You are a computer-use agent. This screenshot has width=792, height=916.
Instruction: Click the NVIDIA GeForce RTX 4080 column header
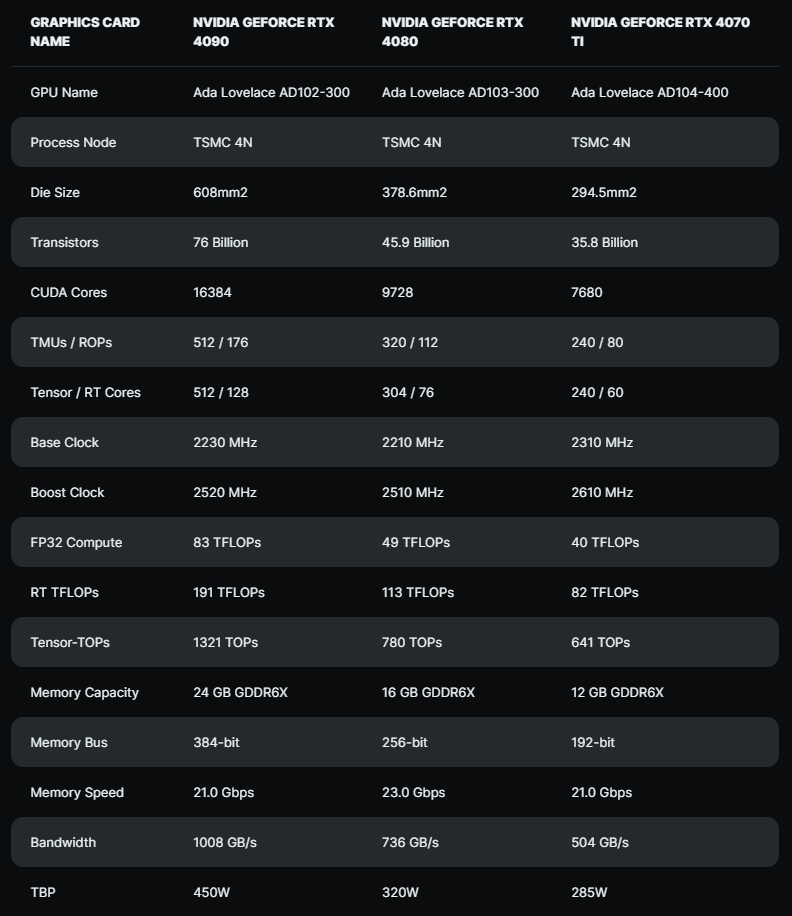[x=452, y=32]
